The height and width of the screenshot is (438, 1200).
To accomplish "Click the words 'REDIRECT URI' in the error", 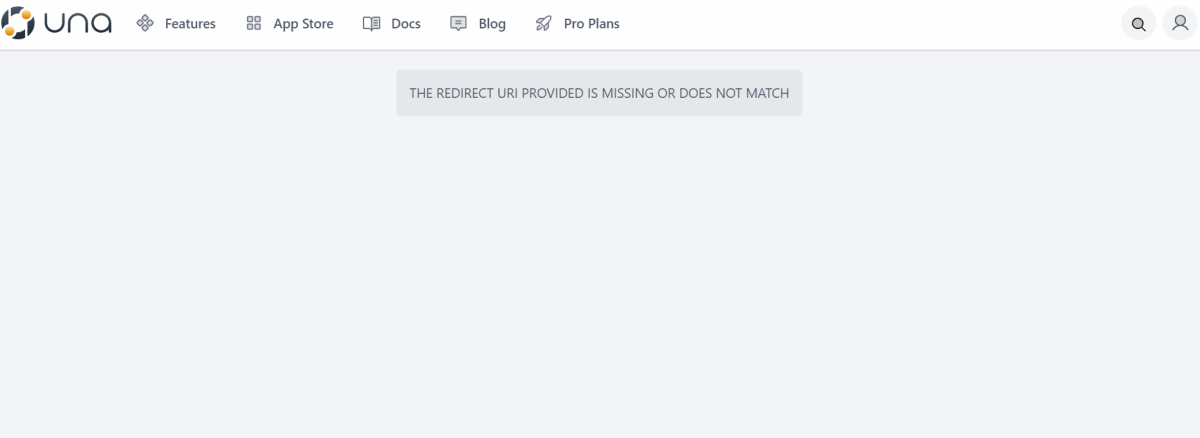I will click(489, 93).
